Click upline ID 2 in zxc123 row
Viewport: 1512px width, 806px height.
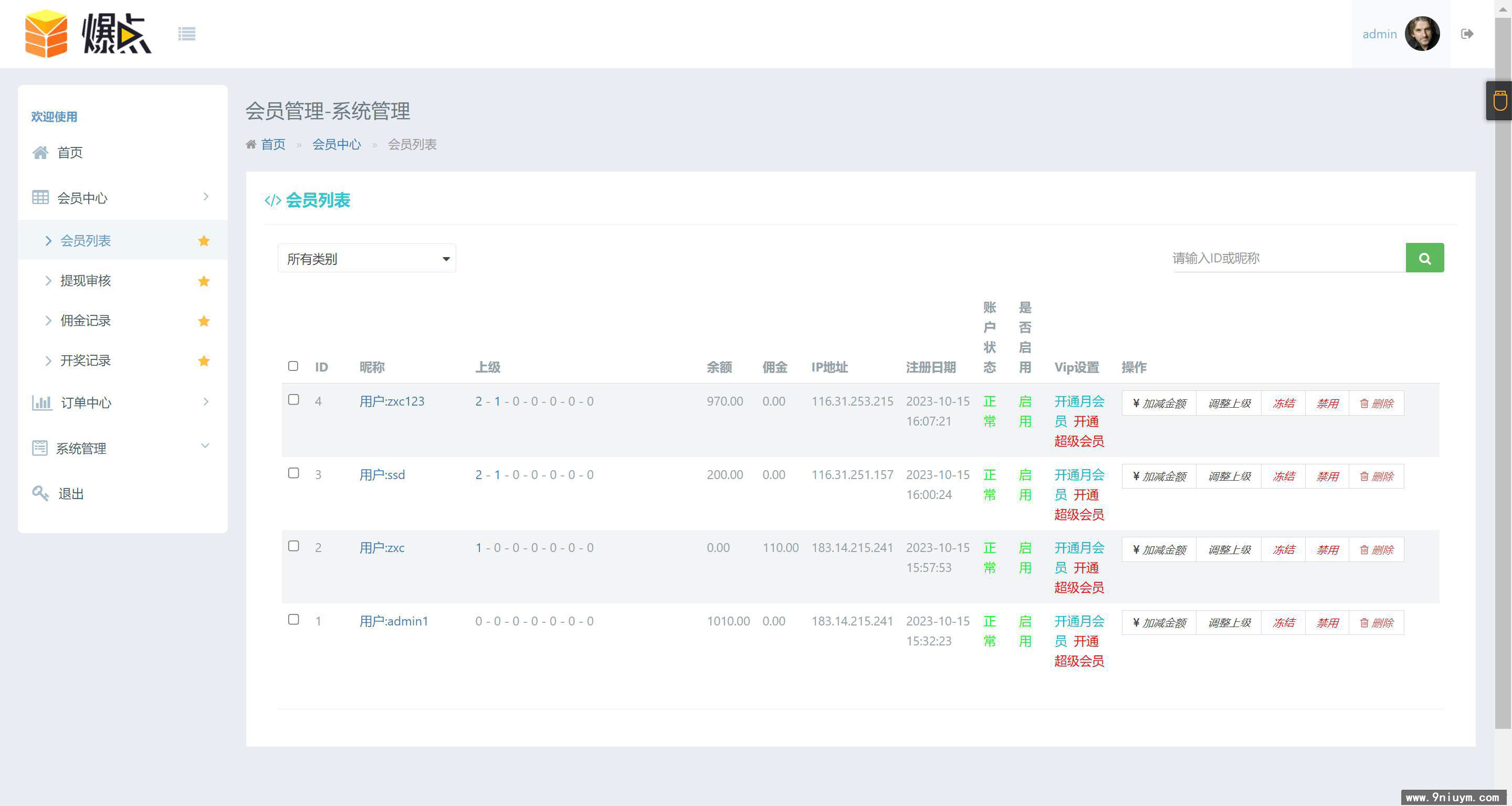[478, 401]
